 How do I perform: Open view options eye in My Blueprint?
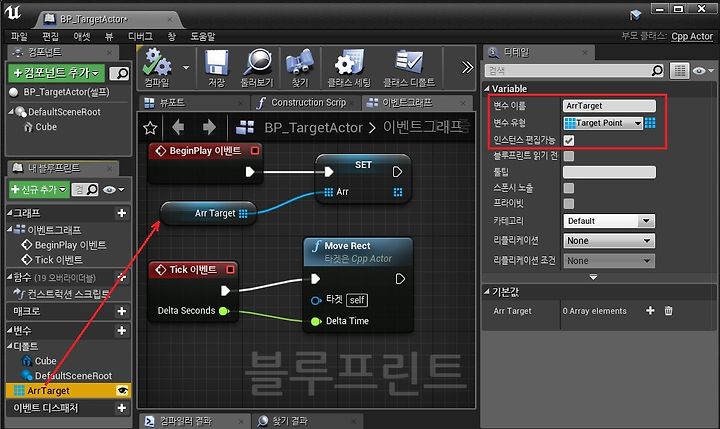point(113,190)
